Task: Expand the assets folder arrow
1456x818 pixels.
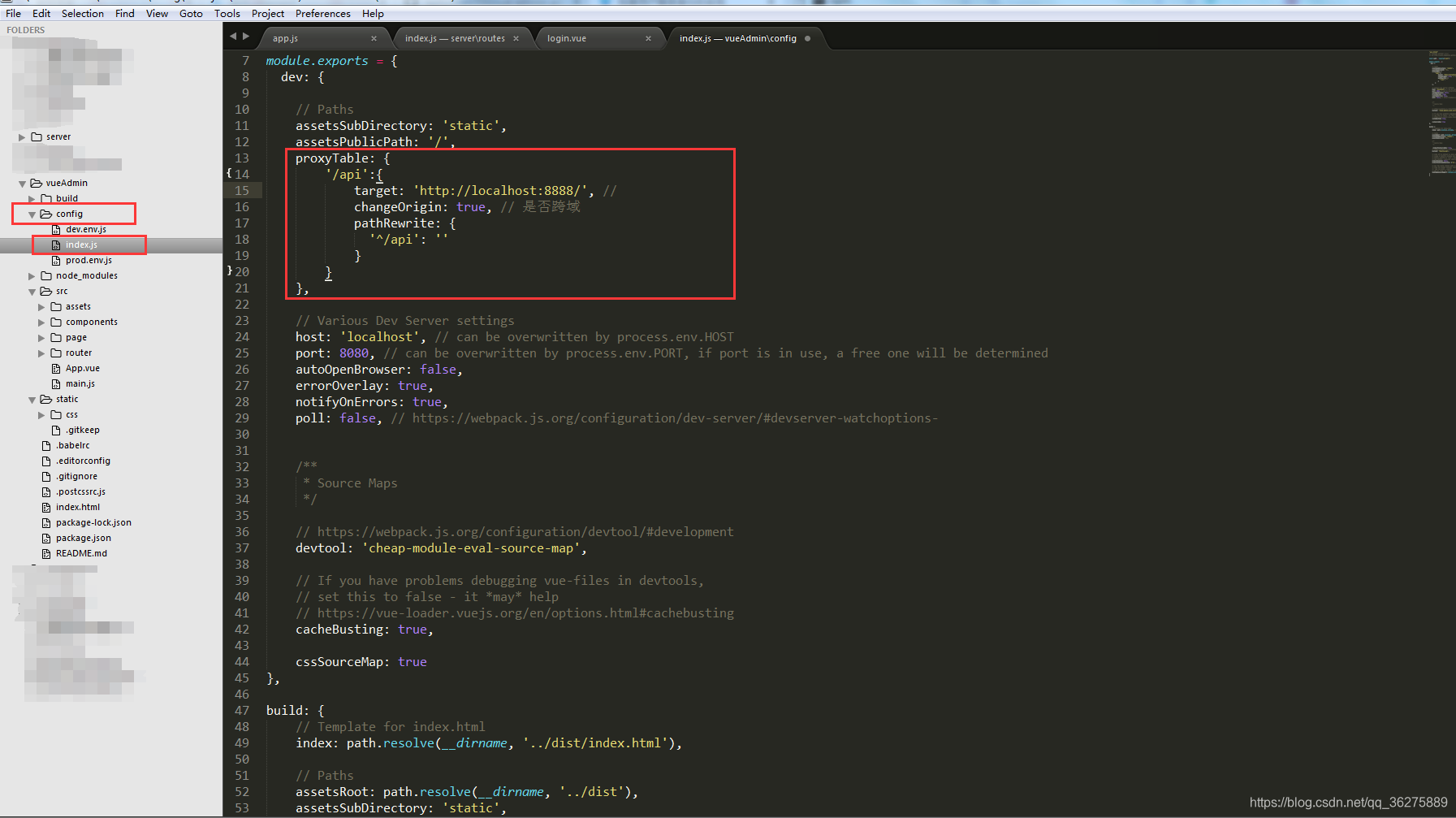Action: [x=41, y=307]
